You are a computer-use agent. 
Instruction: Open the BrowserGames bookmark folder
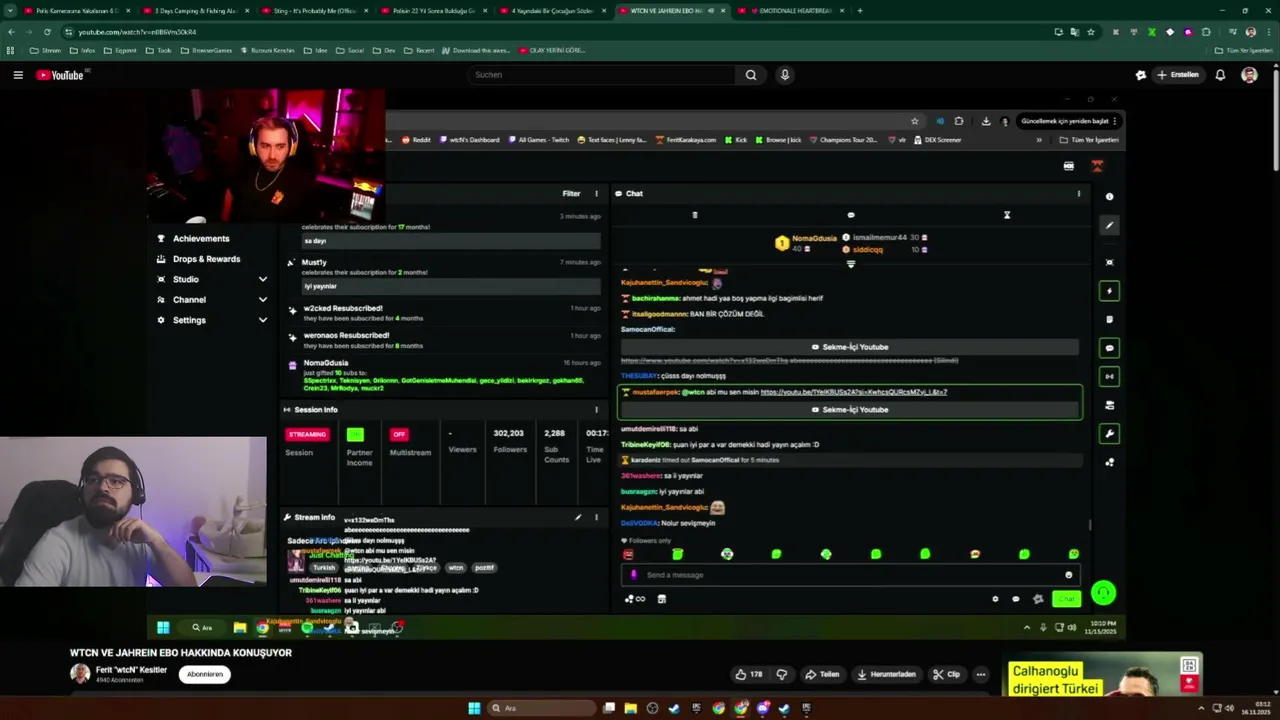pyautogui.click(x=206, y=50)
